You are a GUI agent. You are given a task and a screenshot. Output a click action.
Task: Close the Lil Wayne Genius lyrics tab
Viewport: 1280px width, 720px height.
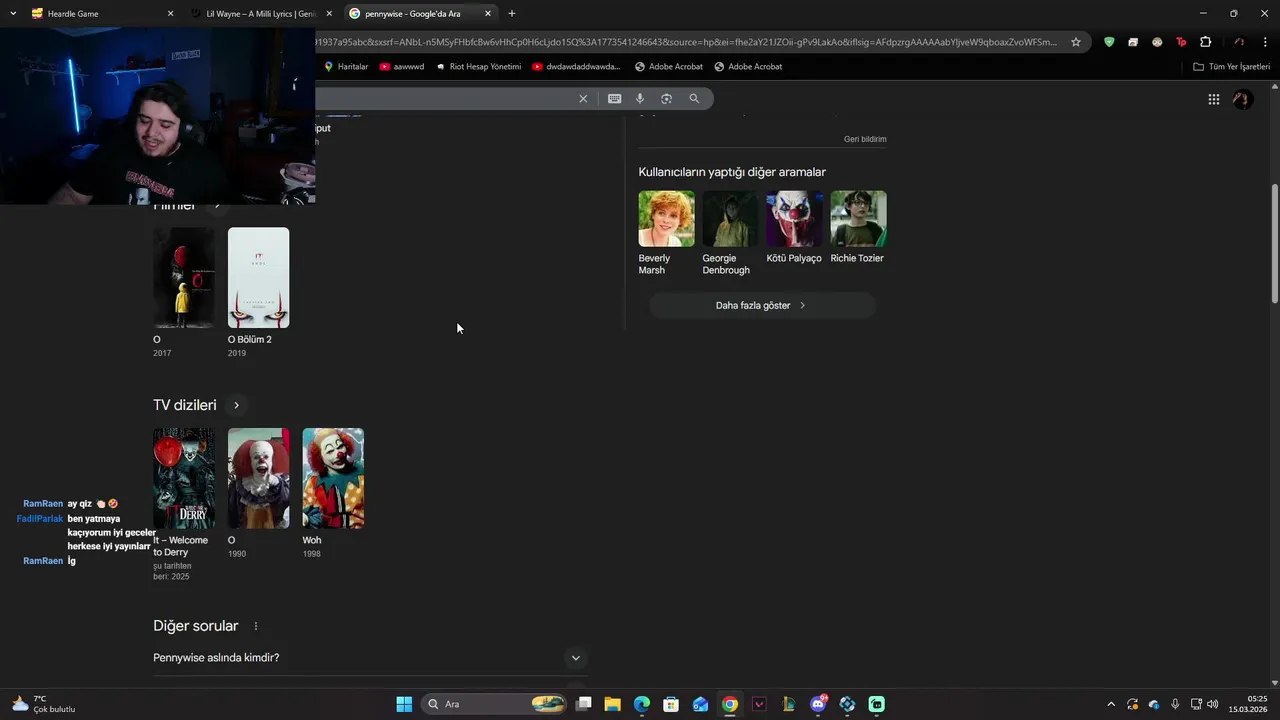(x=329, y=14)
